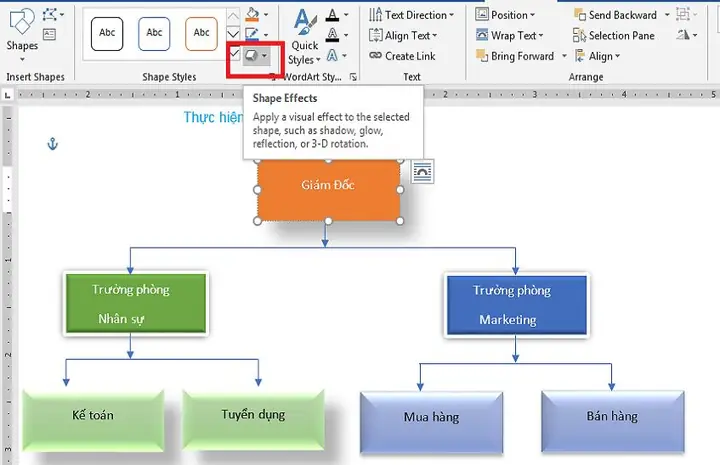Open the Align objects menu

click(597, 56)
